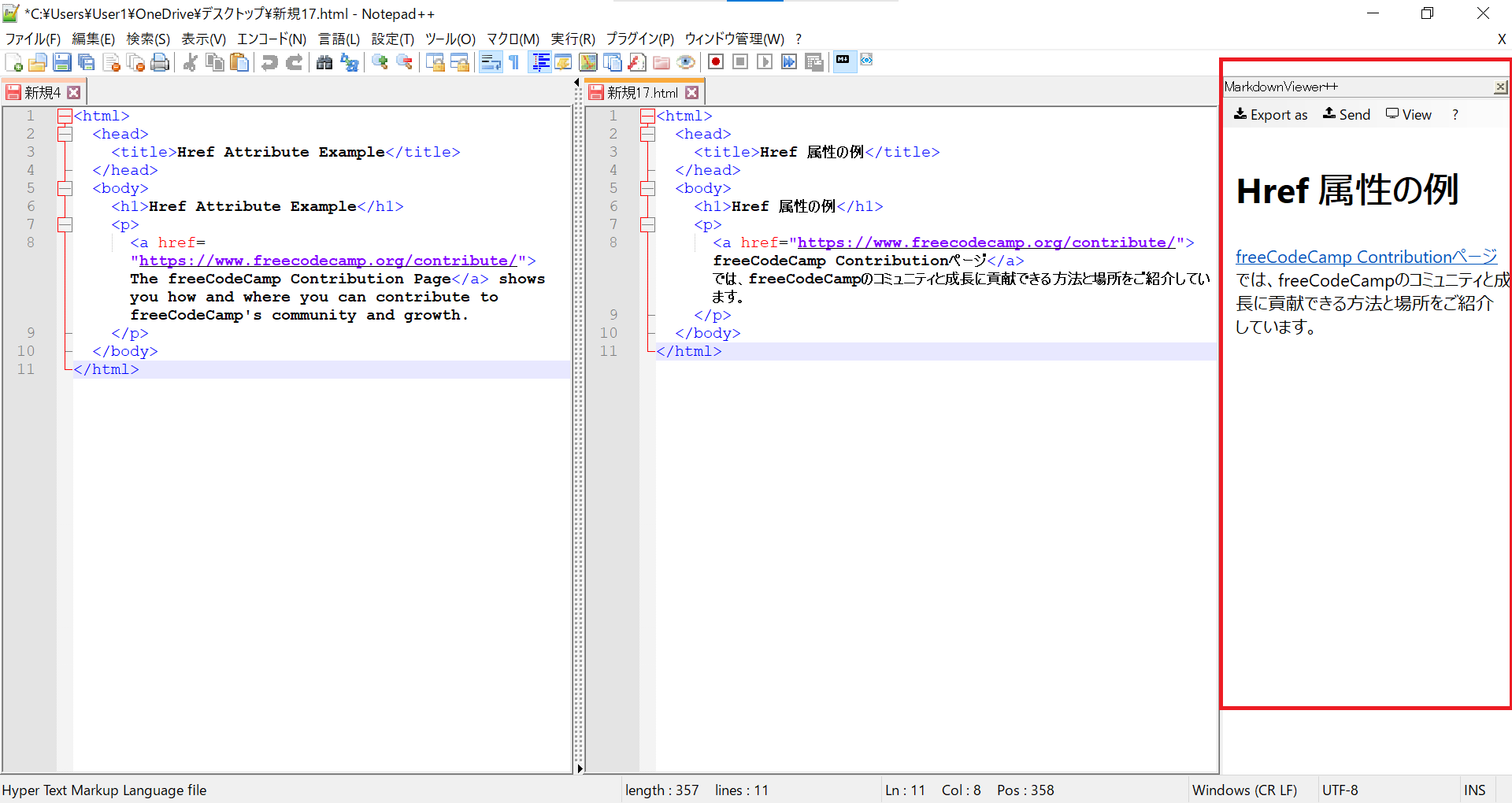Click the Find binoculars icon
The width and height of the screenshot is (1512, 803).
[x=324, y=62]
